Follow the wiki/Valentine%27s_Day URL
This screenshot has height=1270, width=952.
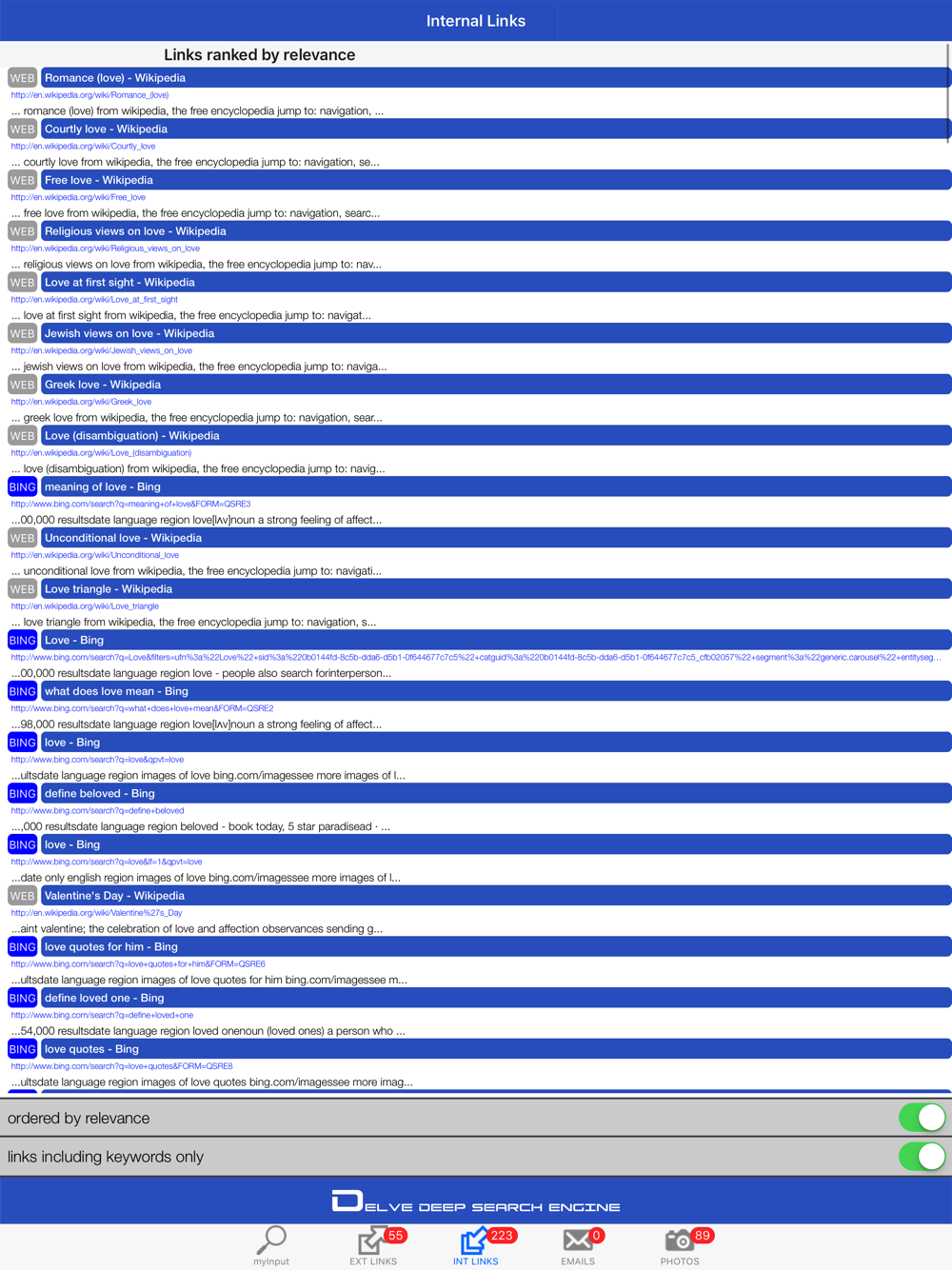(x=97, y=913)
